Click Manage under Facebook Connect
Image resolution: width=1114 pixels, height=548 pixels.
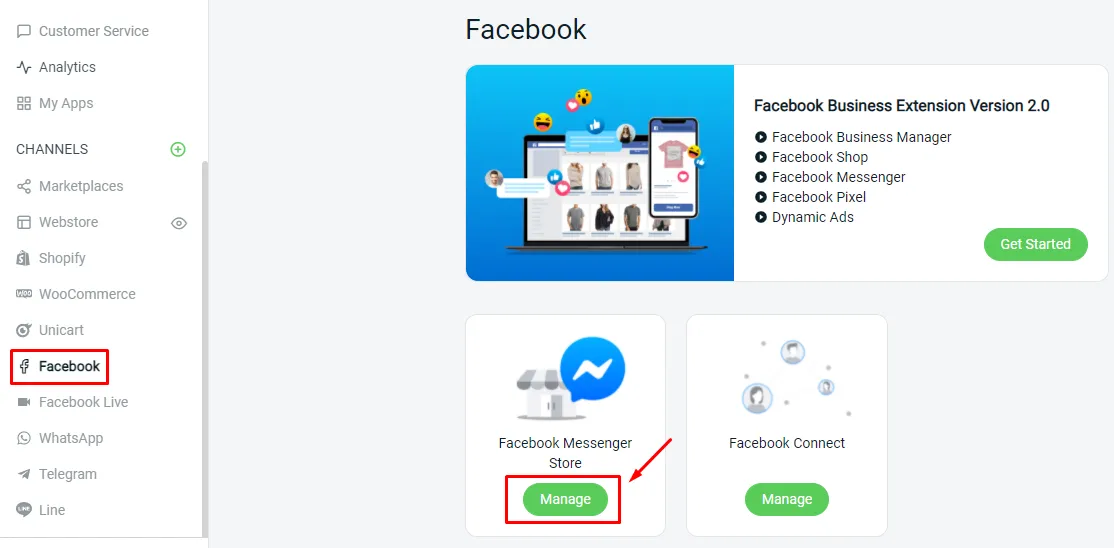pyautogui.click(x=786, y=499)
